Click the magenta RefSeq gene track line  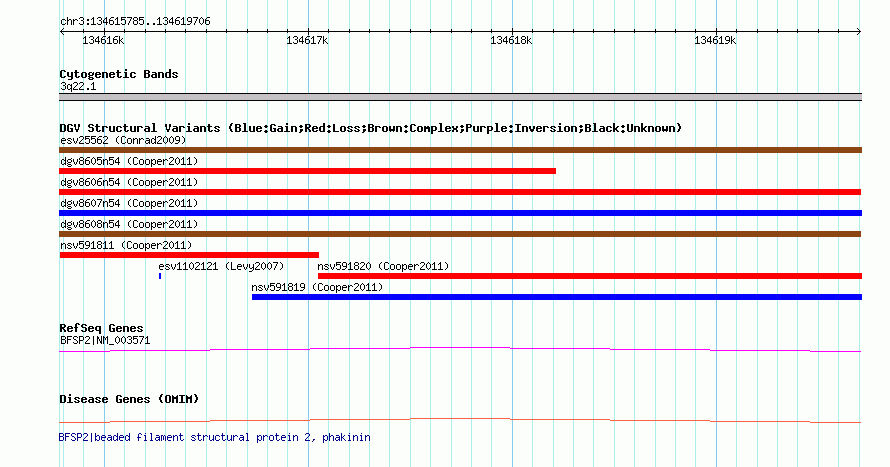tap(460, 350)
